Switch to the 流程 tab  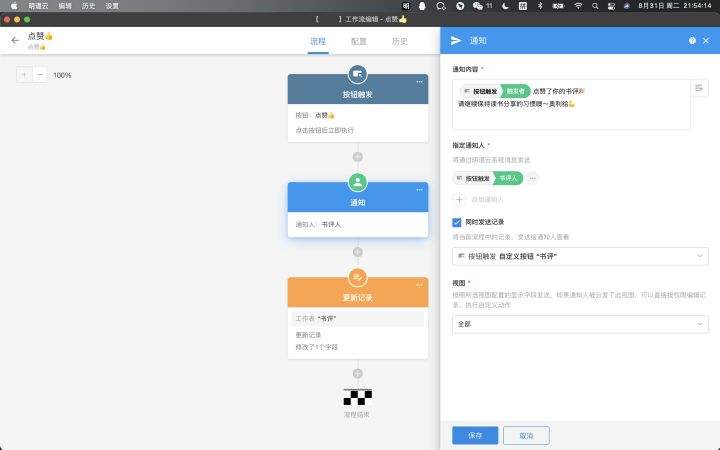point(318,41)
